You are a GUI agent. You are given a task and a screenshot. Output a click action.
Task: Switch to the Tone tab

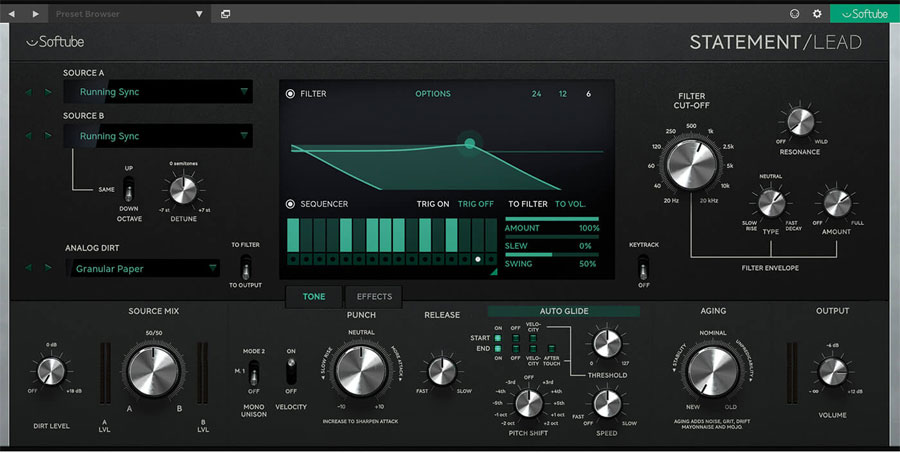(314, 297)
